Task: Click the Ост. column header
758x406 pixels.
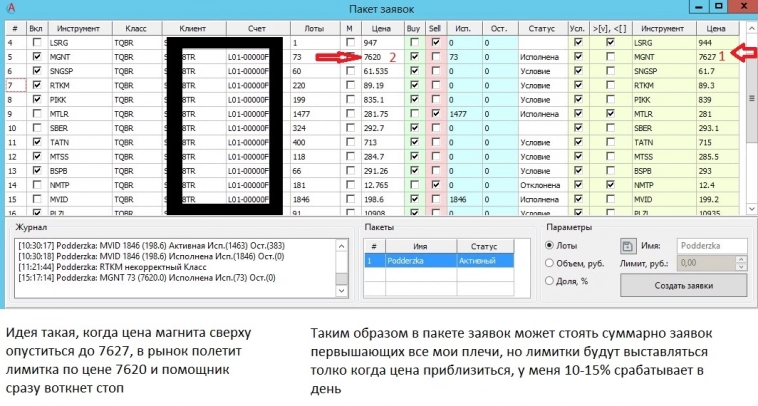Action: pos(500,29)
